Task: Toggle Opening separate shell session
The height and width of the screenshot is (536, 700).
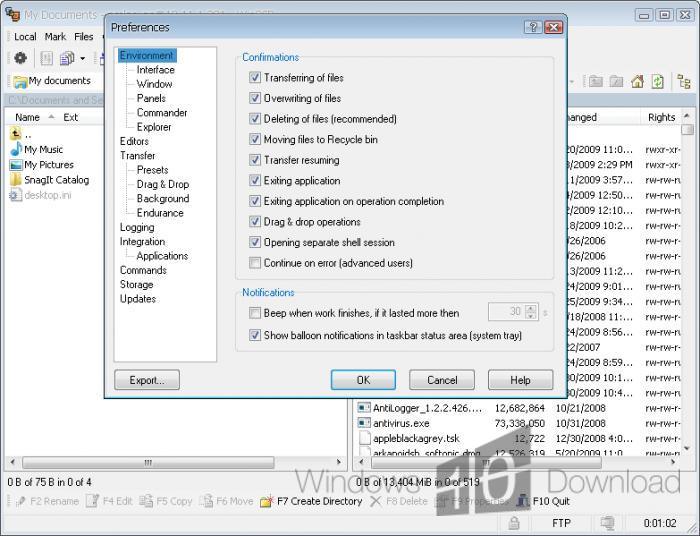Action: [x=254, y=242]
